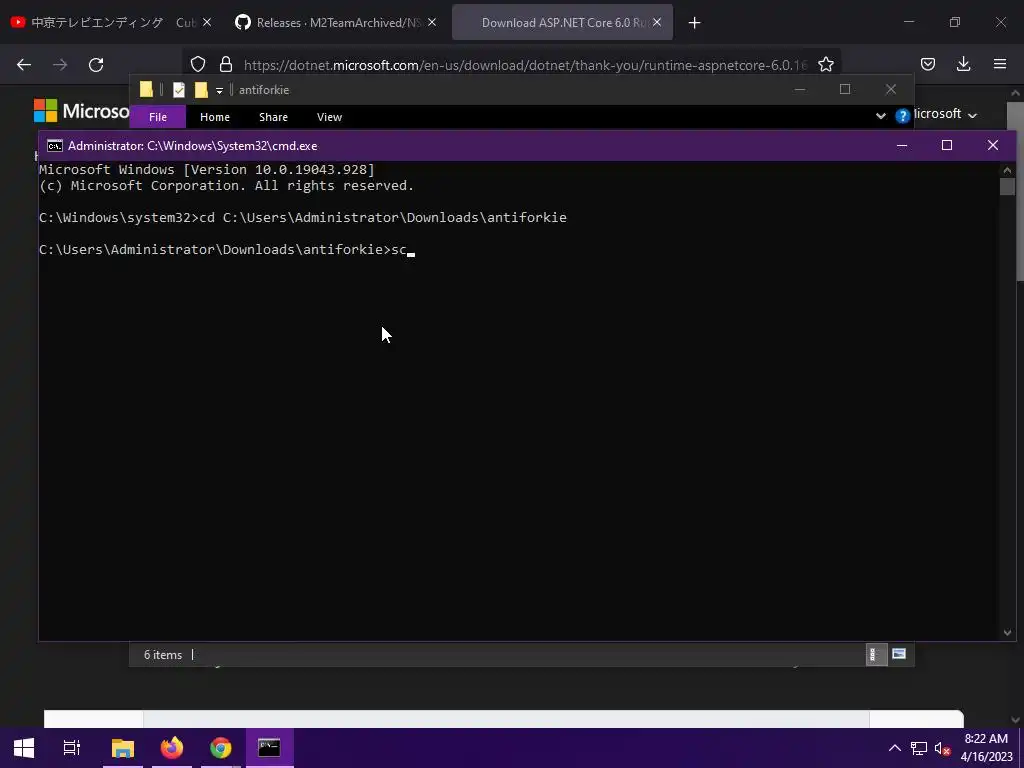Go back in Firefox browser
This screenshot has height=768, width=1024.
pyautogui.click(x=24, y=65)
